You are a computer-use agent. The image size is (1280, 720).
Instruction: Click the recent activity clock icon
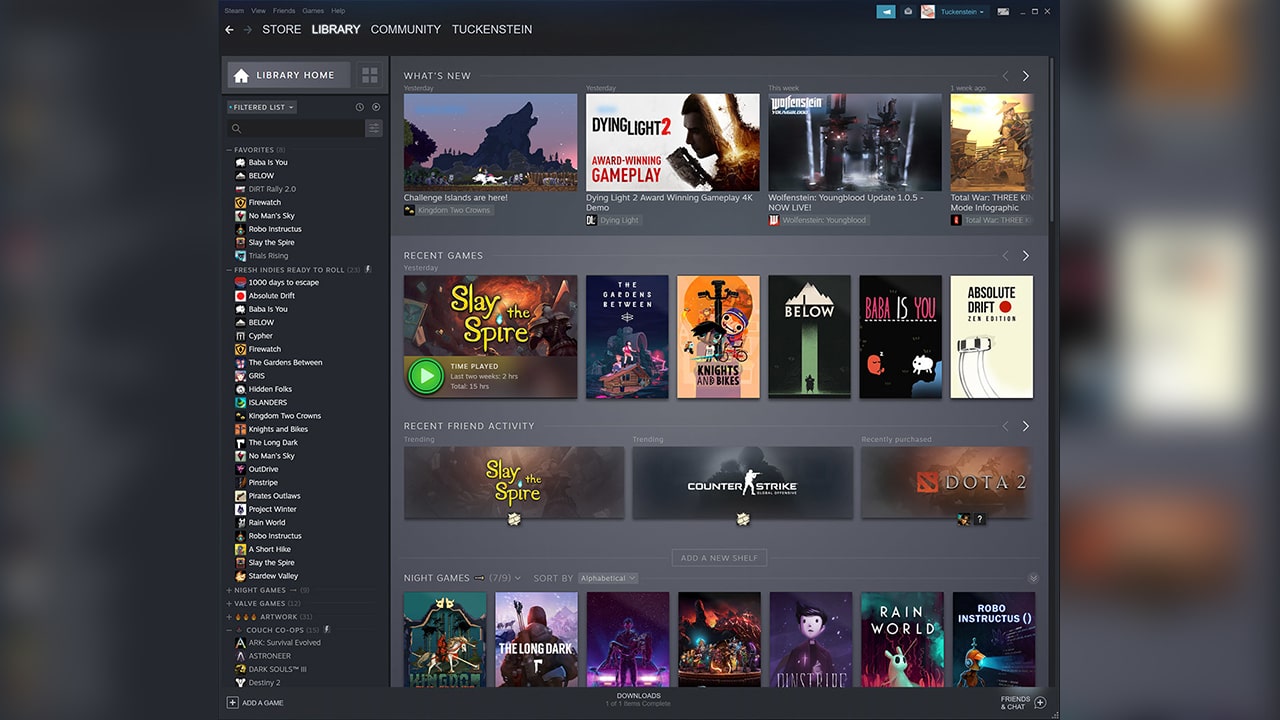click(x=360, y=107)
